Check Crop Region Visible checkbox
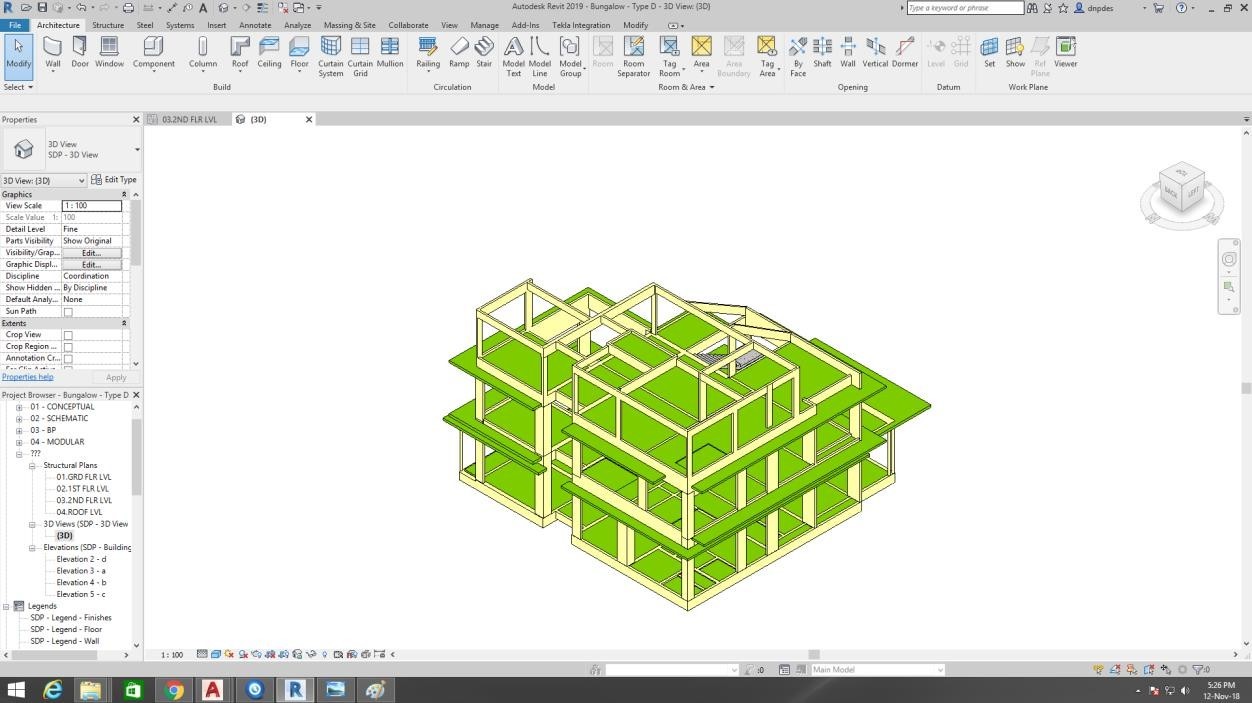The image size is (1252, 703). [68, 347]
